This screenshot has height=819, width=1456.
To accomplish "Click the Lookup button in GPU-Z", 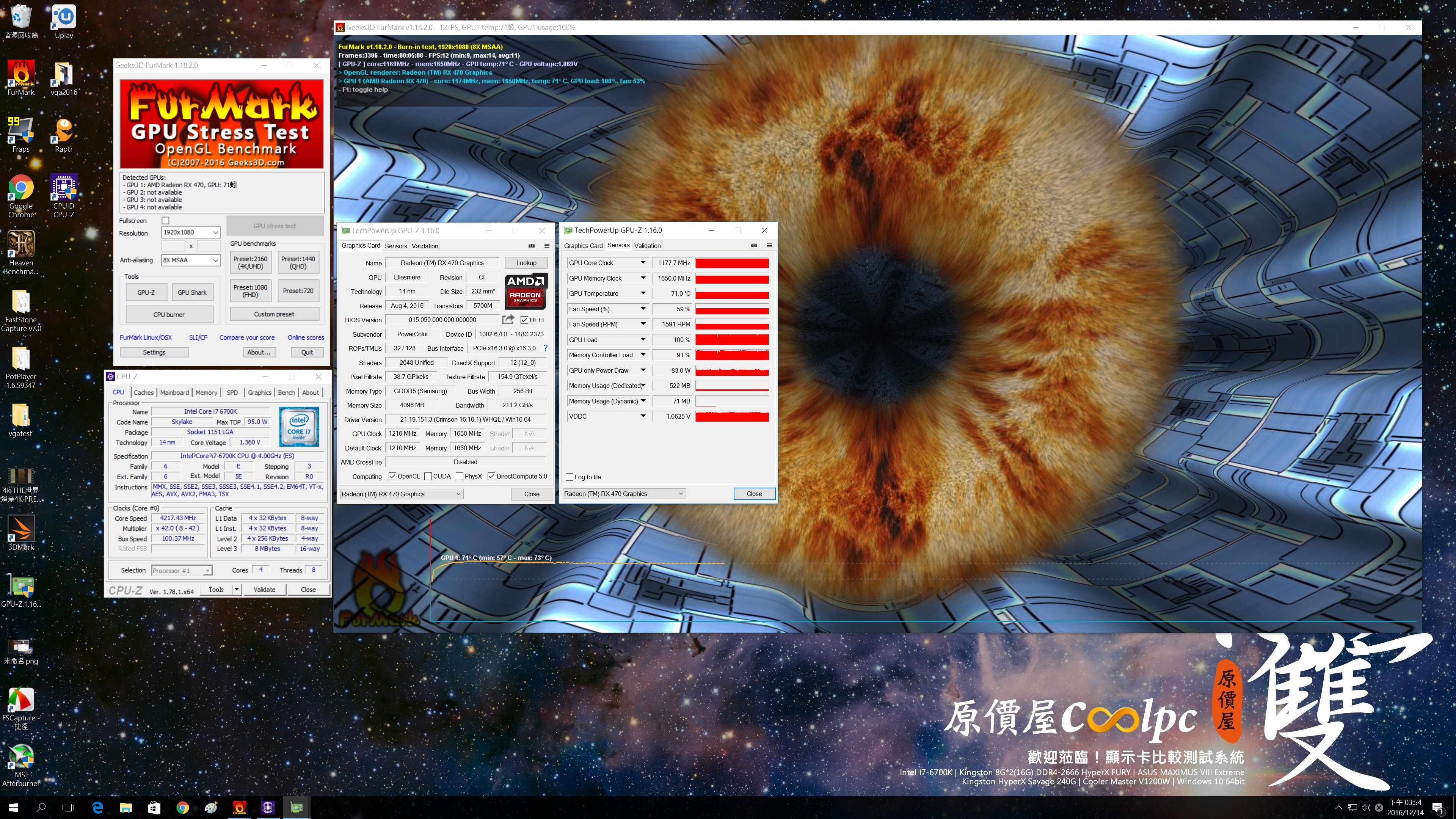I will tap(526, 263).
